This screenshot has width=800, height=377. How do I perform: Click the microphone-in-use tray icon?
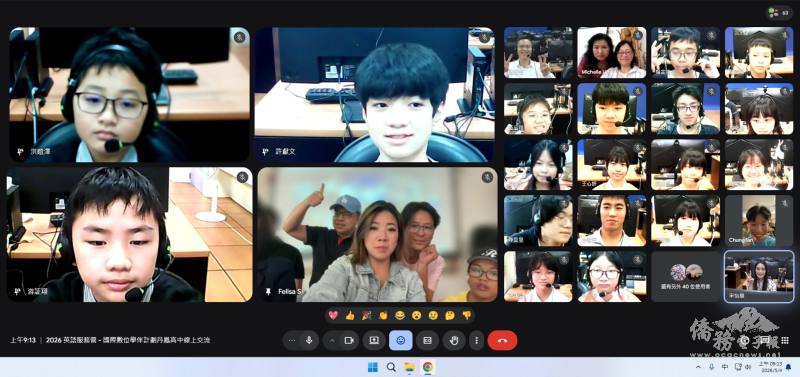point(712,367)
